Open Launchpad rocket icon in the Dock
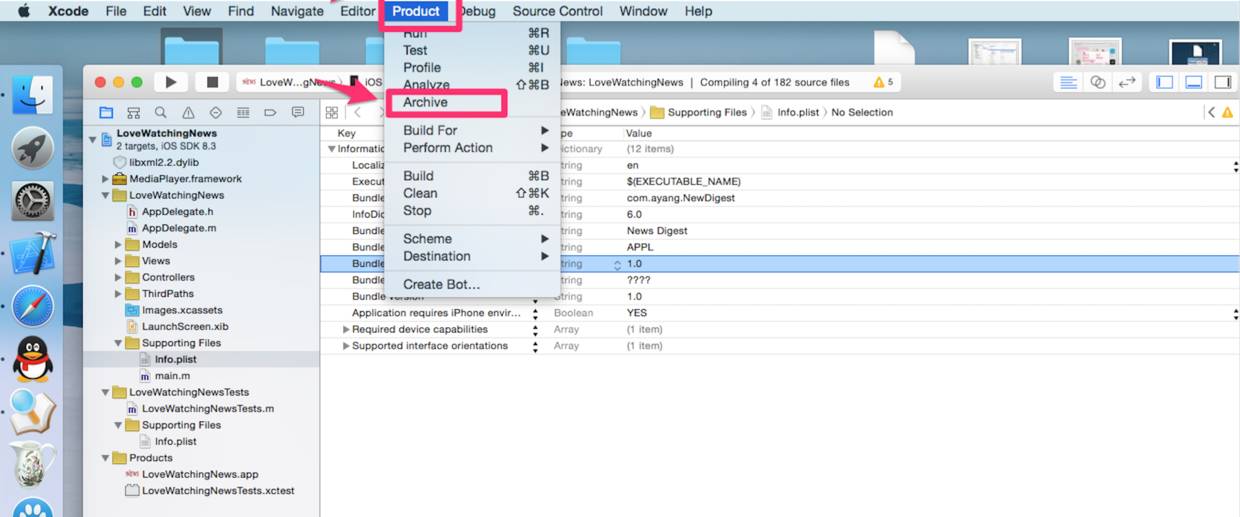Image resolution: width=1240 pixels, height=517 pixels. pyautogui.click(x=32, y=148)
